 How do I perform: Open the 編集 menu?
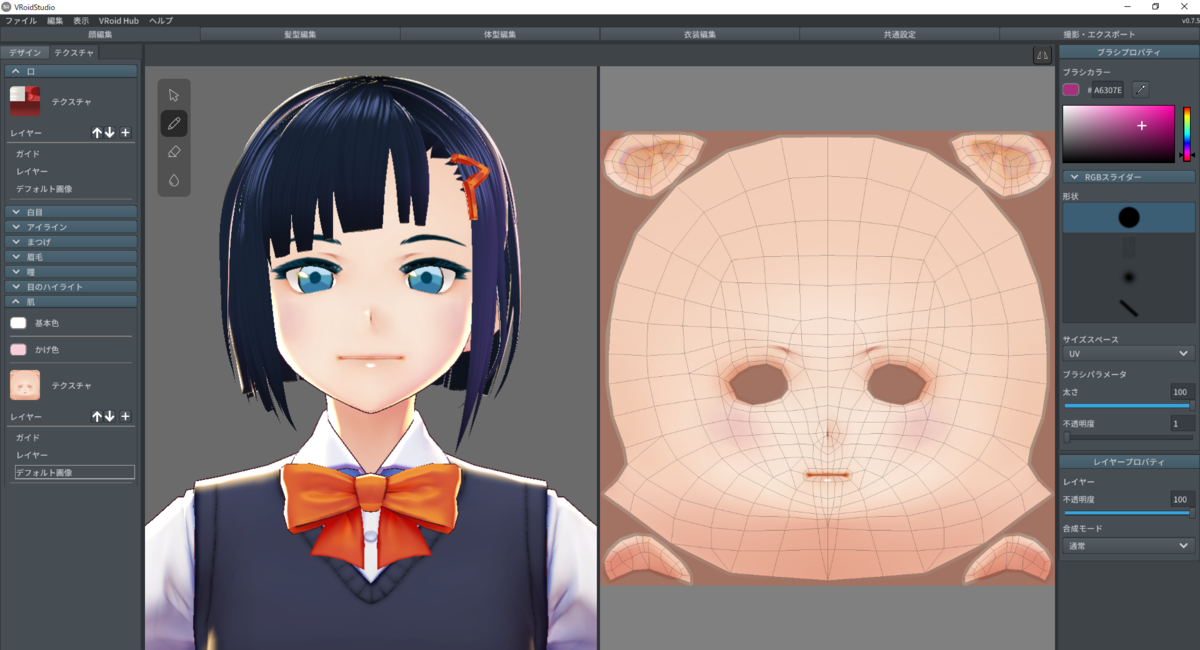[x=55, y=20]
